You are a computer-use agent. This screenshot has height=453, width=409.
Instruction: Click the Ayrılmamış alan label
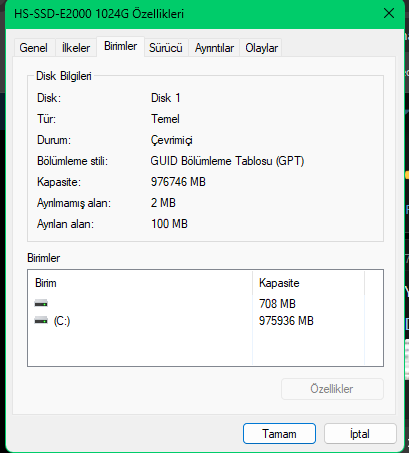(74, 203)
